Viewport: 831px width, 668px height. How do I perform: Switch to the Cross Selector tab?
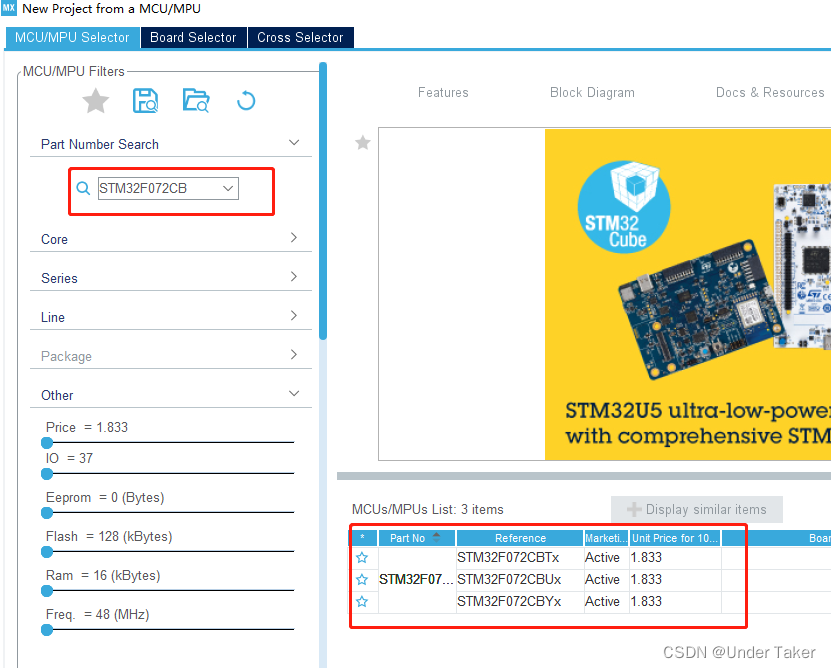[x=300, y=38]
